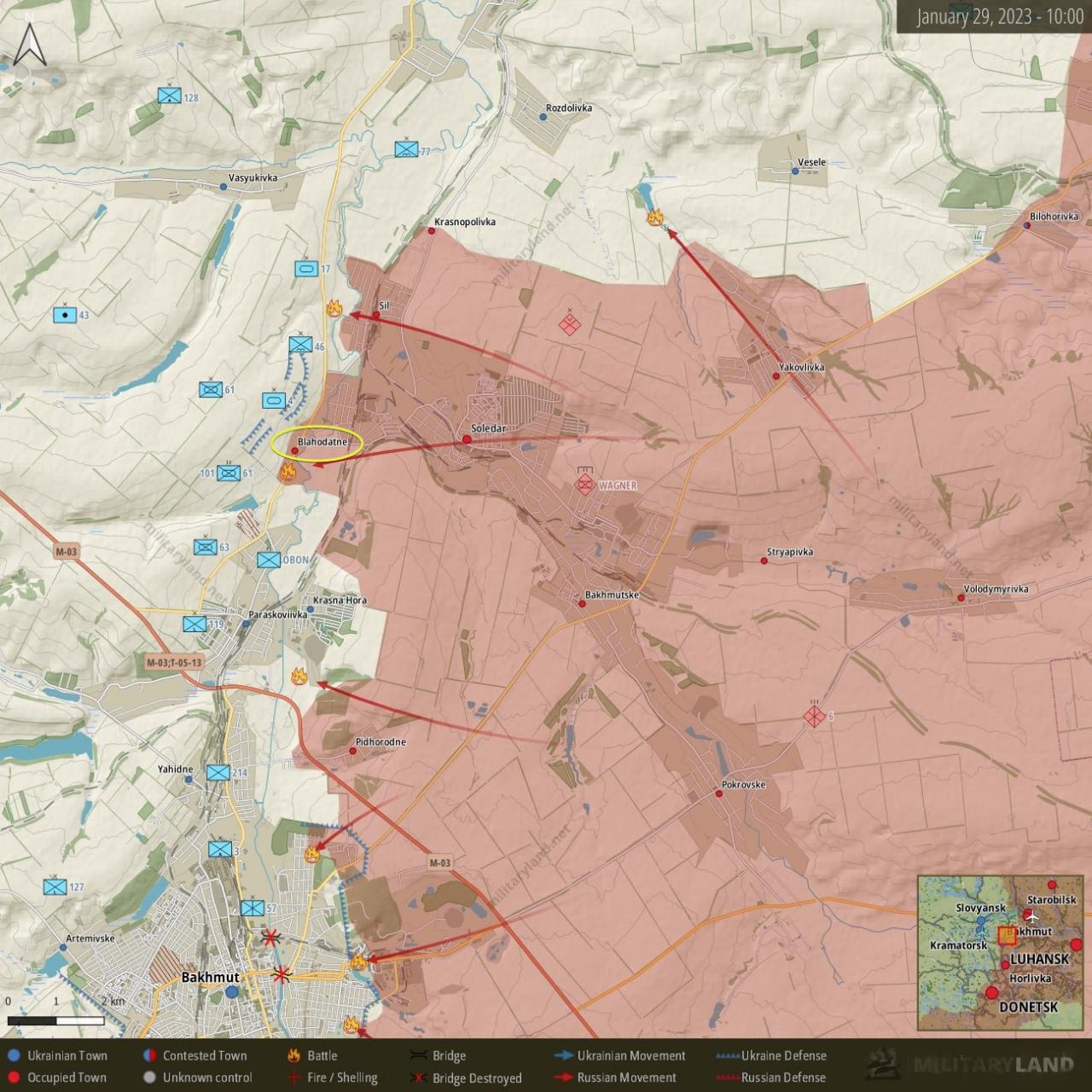The height and width of the screenshot is (1092, 1092).
Task: Click the battle flame icon beside Sil
Action: click(x=334, y=309)
